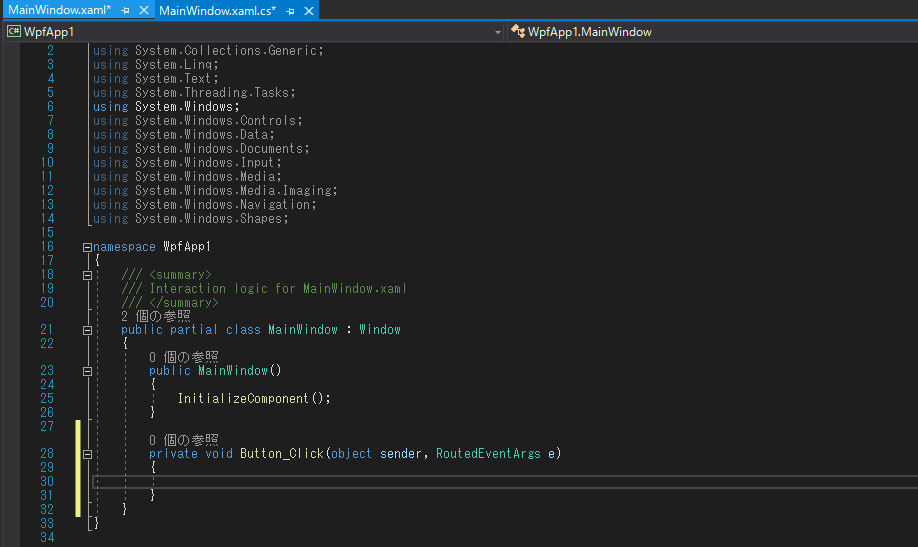Click the Button_Click method name
The image size is (918, 547).
[282, 454]
